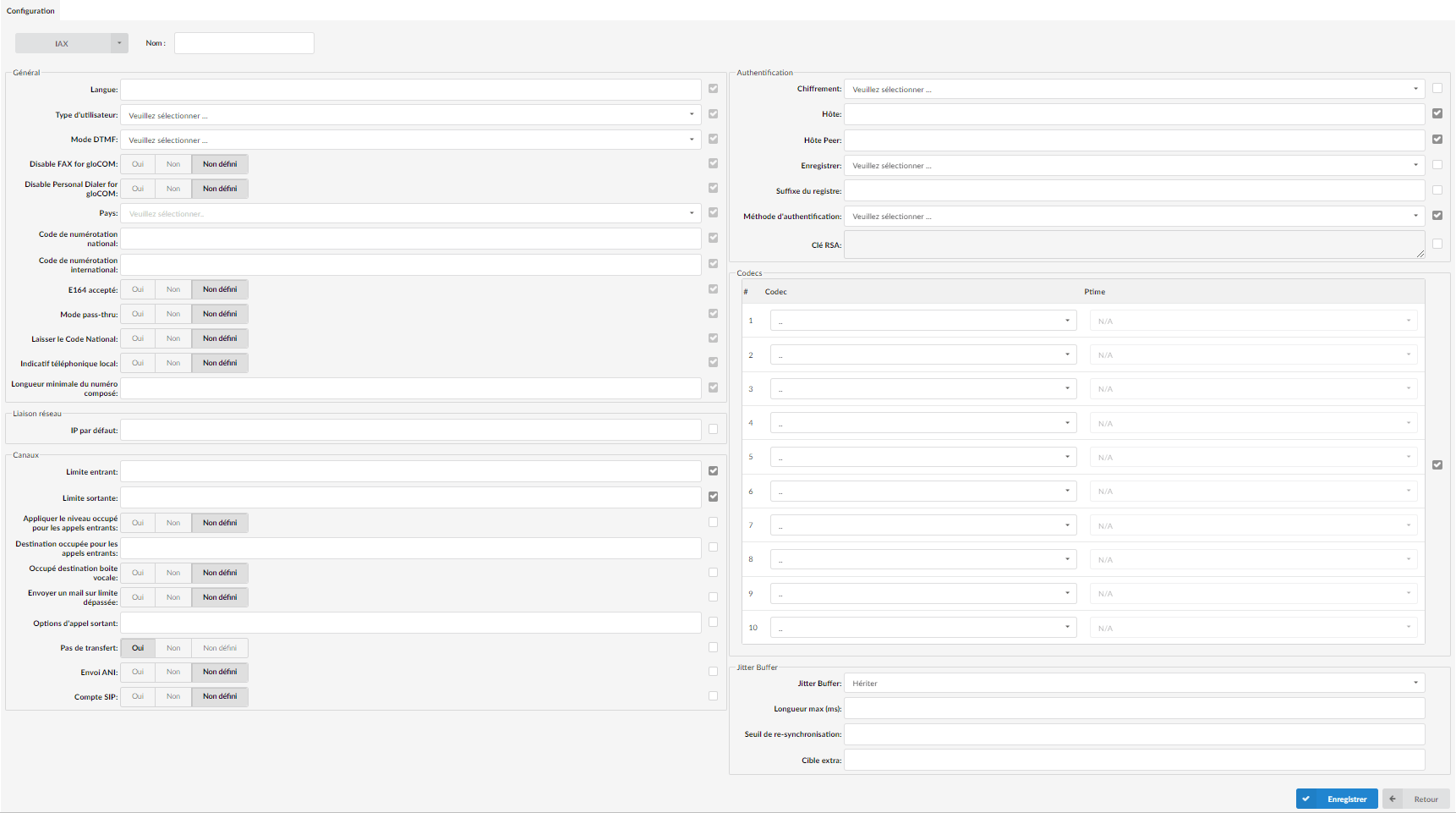
Task: Open Codec dropdown in row 5
Action: pyautogui.click(x=923, y=457)
